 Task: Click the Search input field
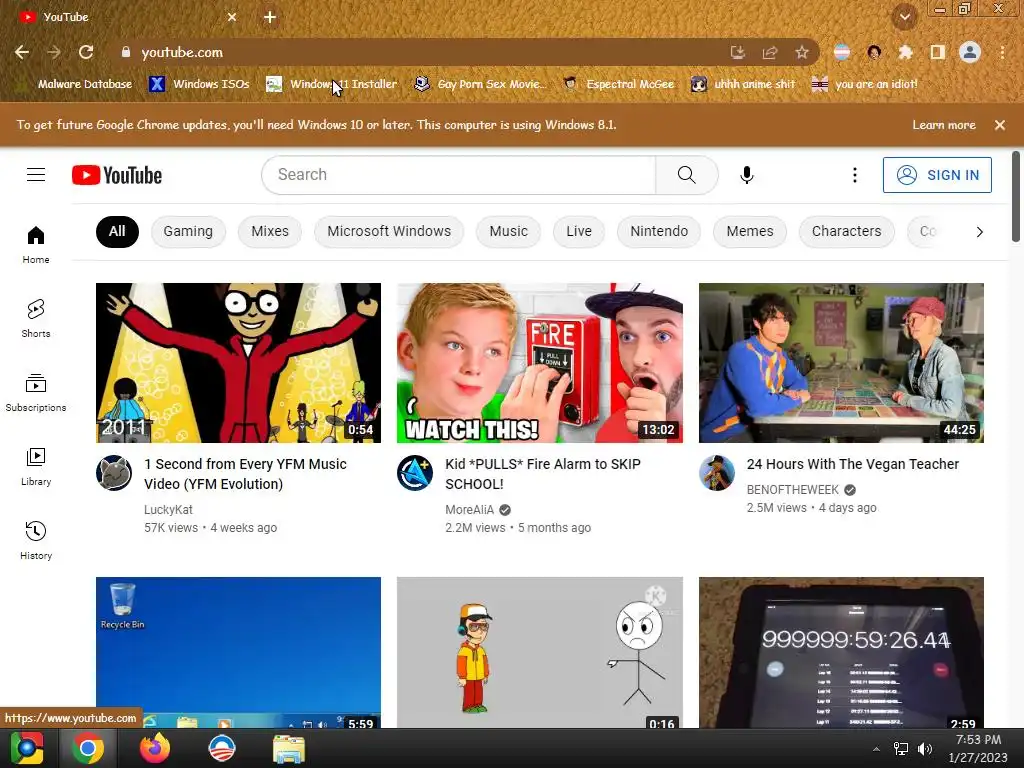458,175
